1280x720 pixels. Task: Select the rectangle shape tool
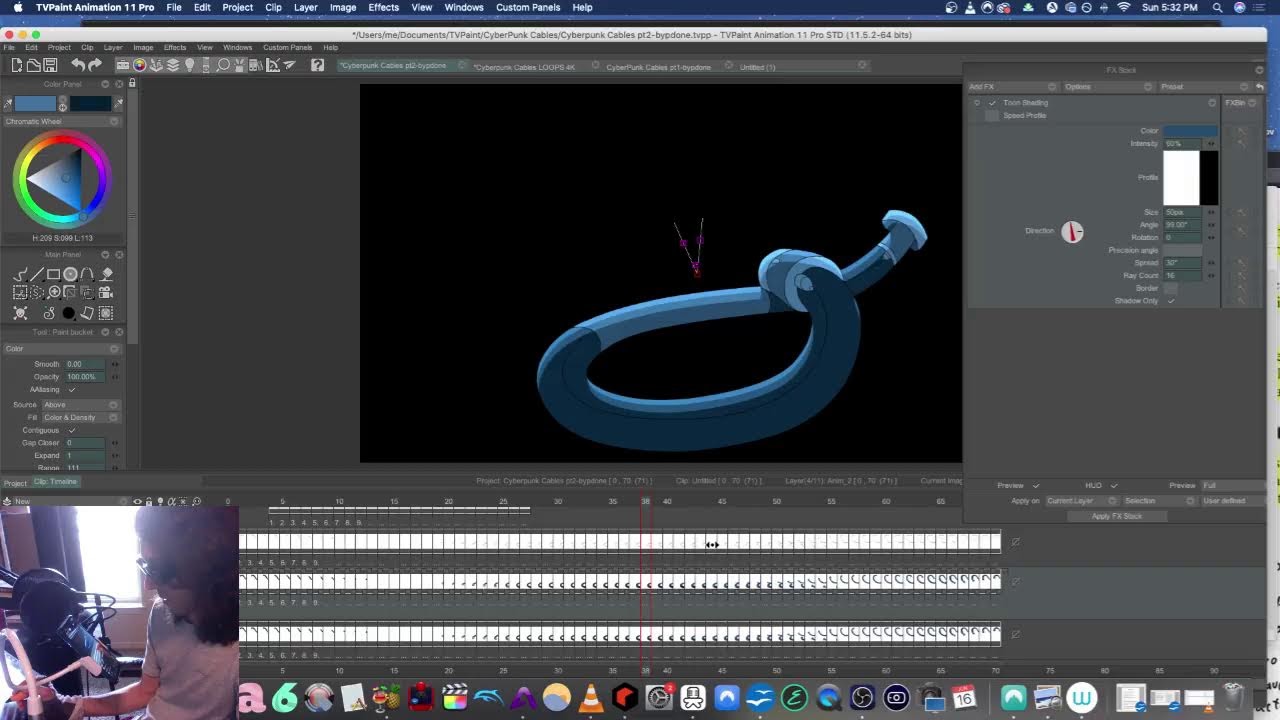(x=53, y=274)
